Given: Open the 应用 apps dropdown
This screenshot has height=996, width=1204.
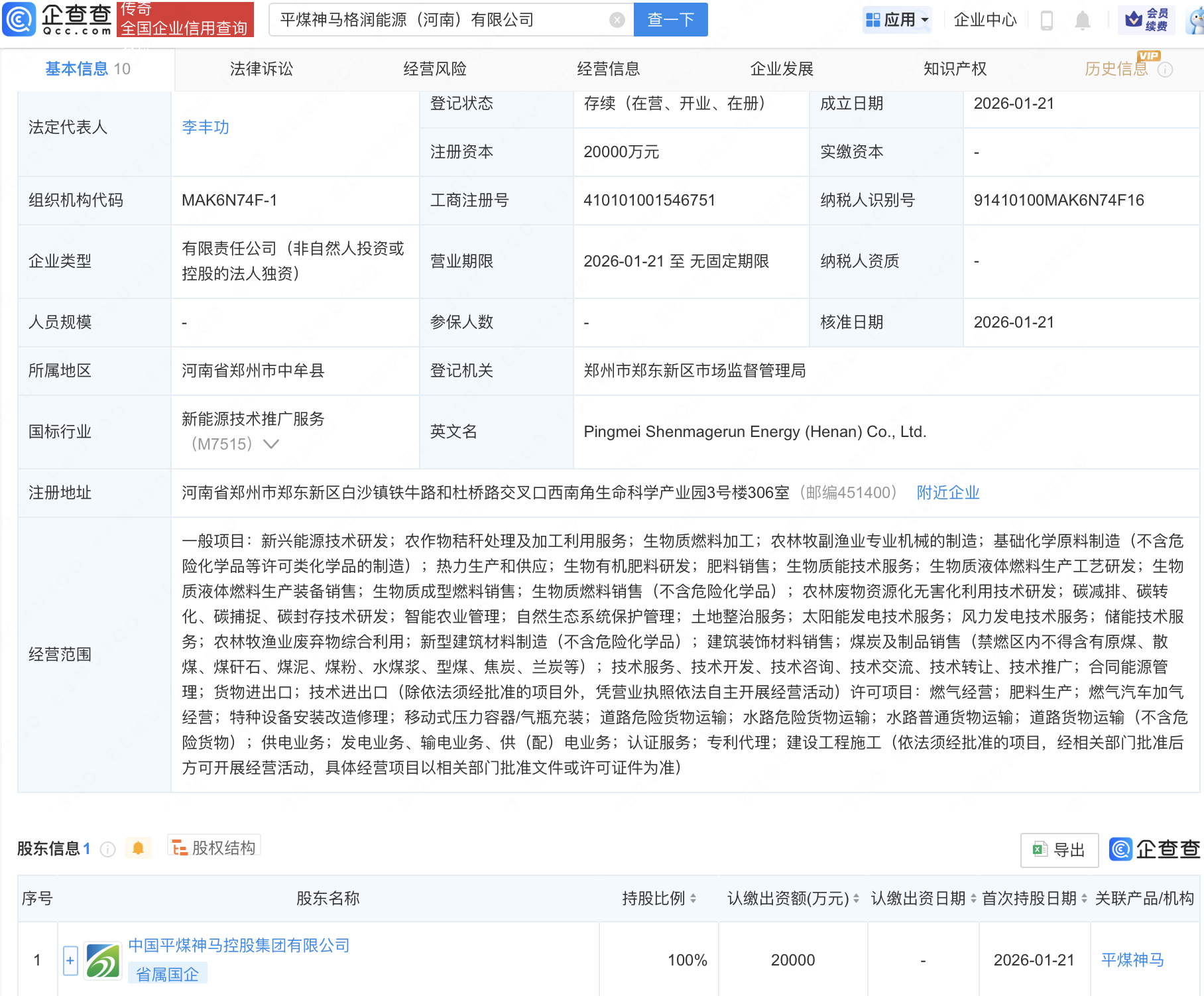Looking at the screenshot, I should tap(897, 19).
